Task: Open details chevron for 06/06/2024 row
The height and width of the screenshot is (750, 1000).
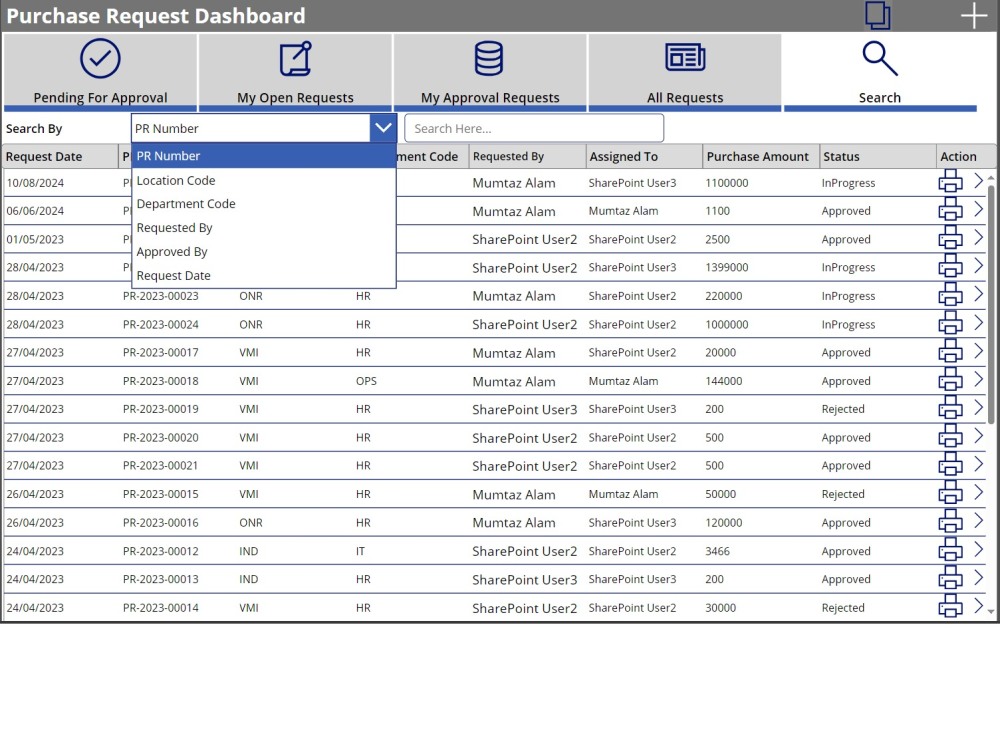Action: tap(978, 209)
